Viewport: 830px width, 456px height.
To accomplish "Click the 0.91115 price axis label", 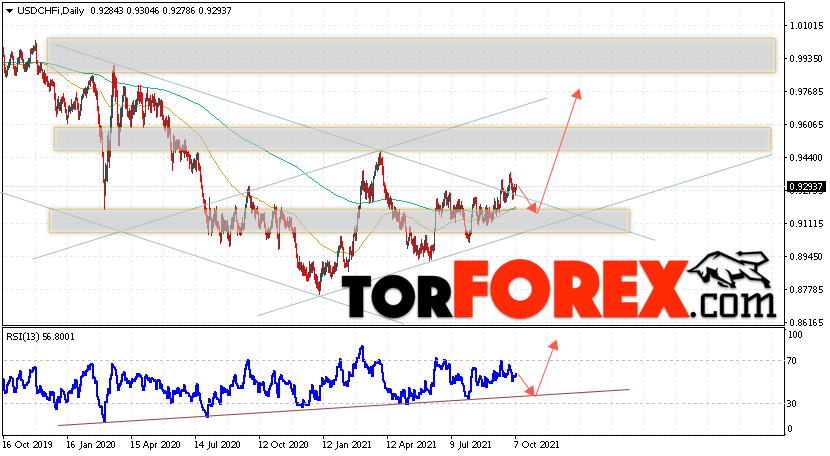I will point(806,223).
